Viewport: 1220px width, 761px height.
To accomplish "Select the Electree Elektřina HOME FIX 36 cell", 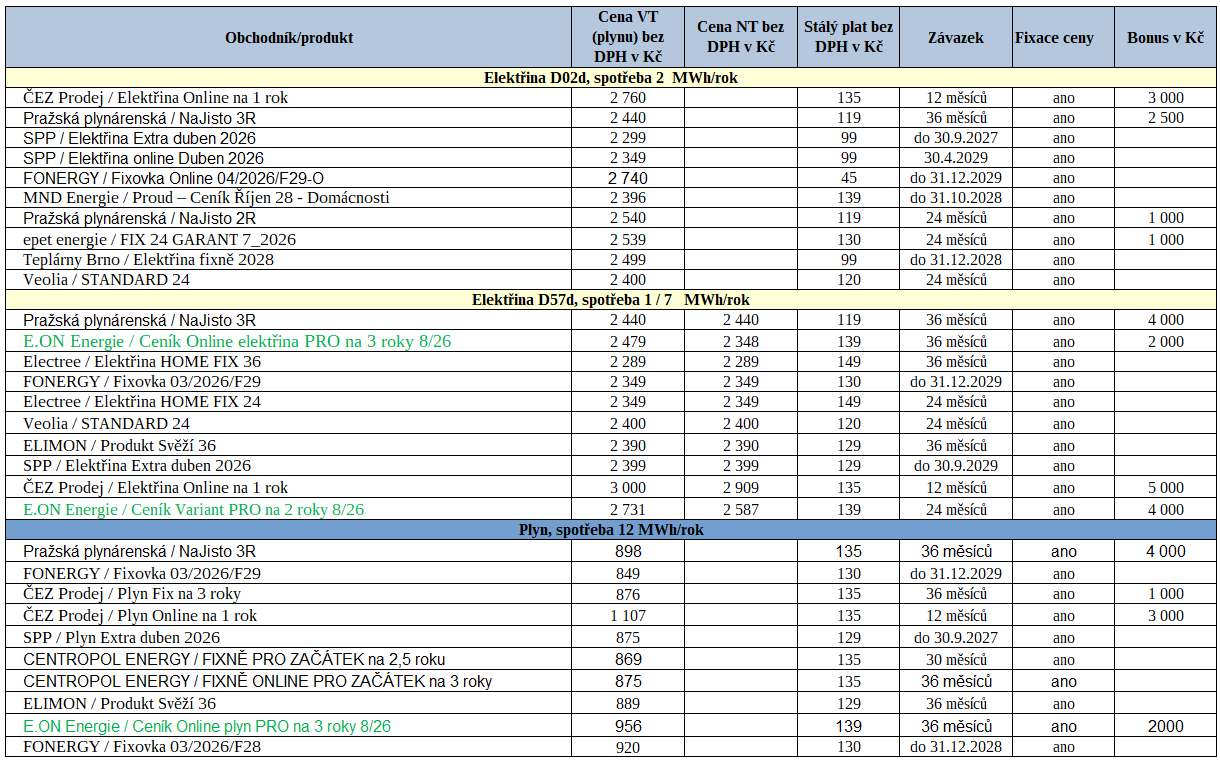I will pyautogui.click(x=289, y=361).
